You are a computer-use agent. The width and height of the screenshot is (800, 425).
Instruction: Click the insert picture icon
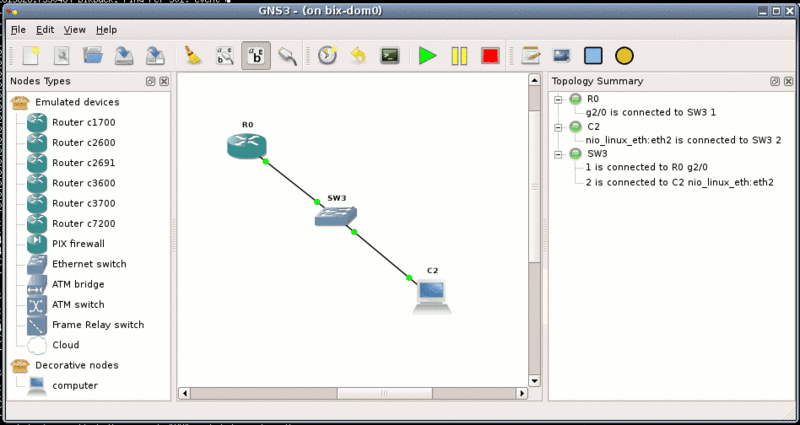pyautogui.click(x=562, y=56)
